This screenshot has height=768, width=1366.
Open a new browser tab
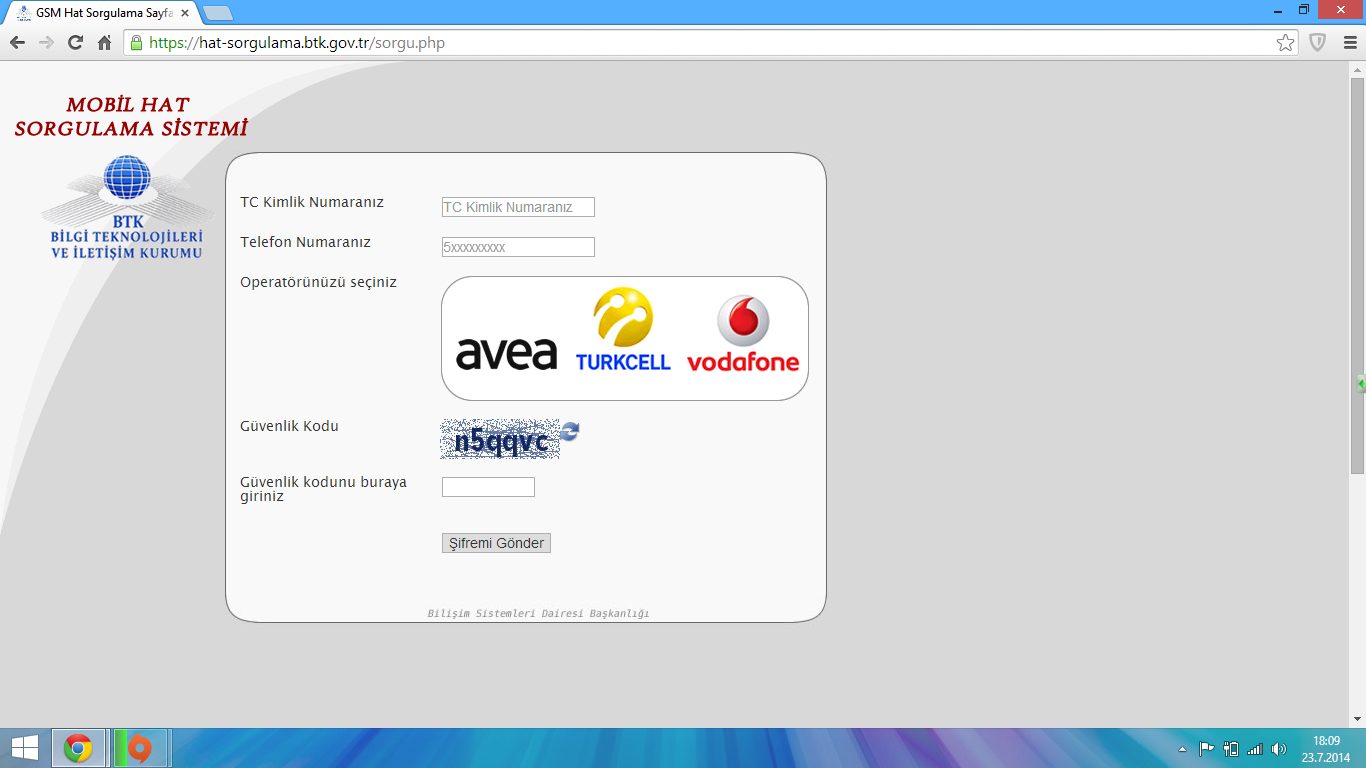(217, 14)
